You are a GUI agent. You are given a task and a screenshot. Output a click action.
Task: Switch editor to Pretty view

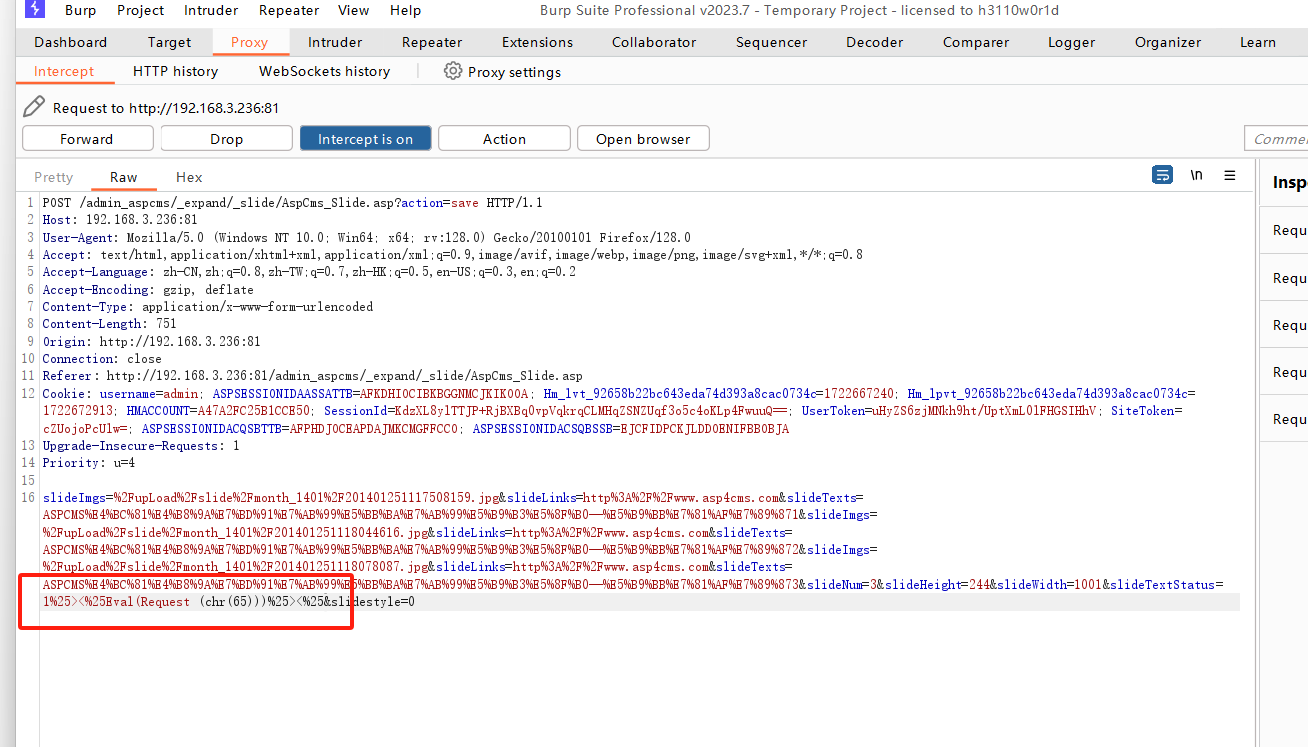coord(54,177)
